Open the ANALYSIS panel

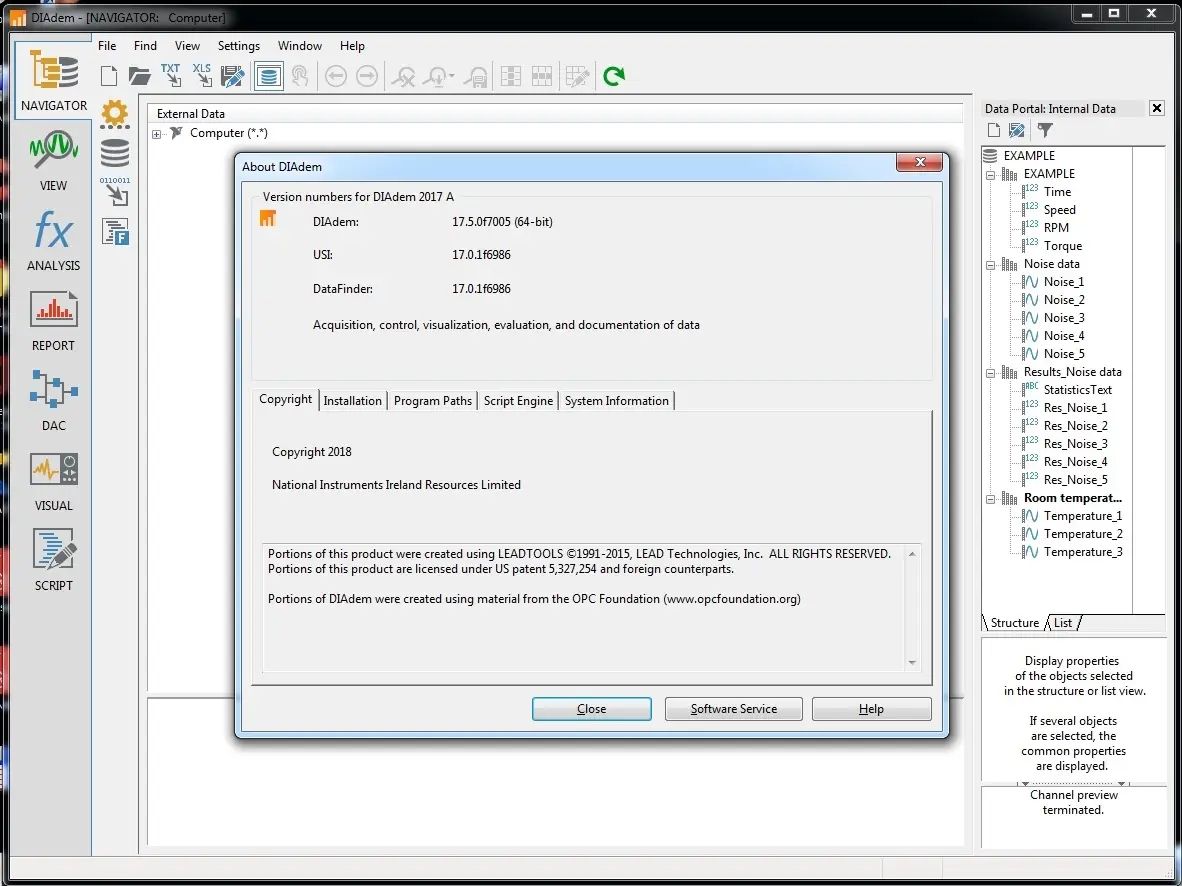(x=54, y=240)
